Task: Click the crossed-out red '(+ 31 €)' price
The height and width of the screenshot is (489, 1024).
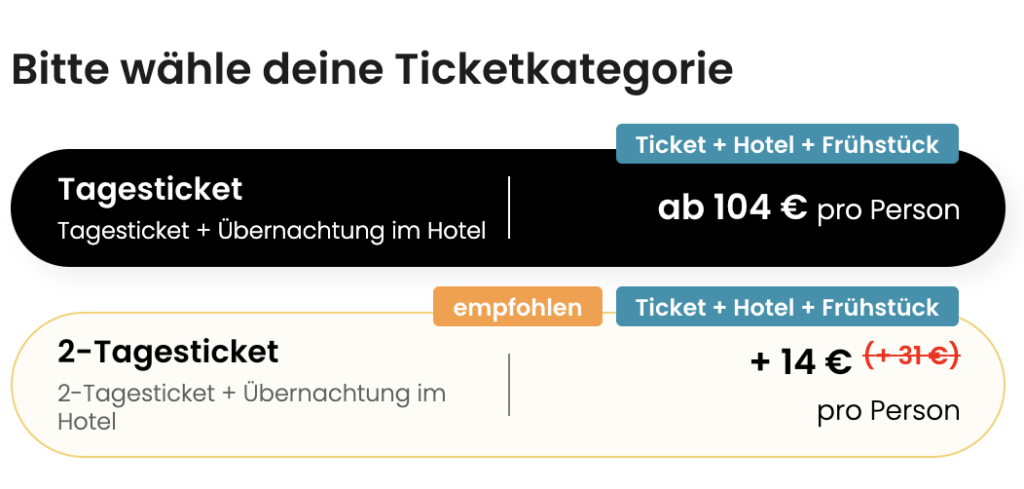Action: [911, 355]
